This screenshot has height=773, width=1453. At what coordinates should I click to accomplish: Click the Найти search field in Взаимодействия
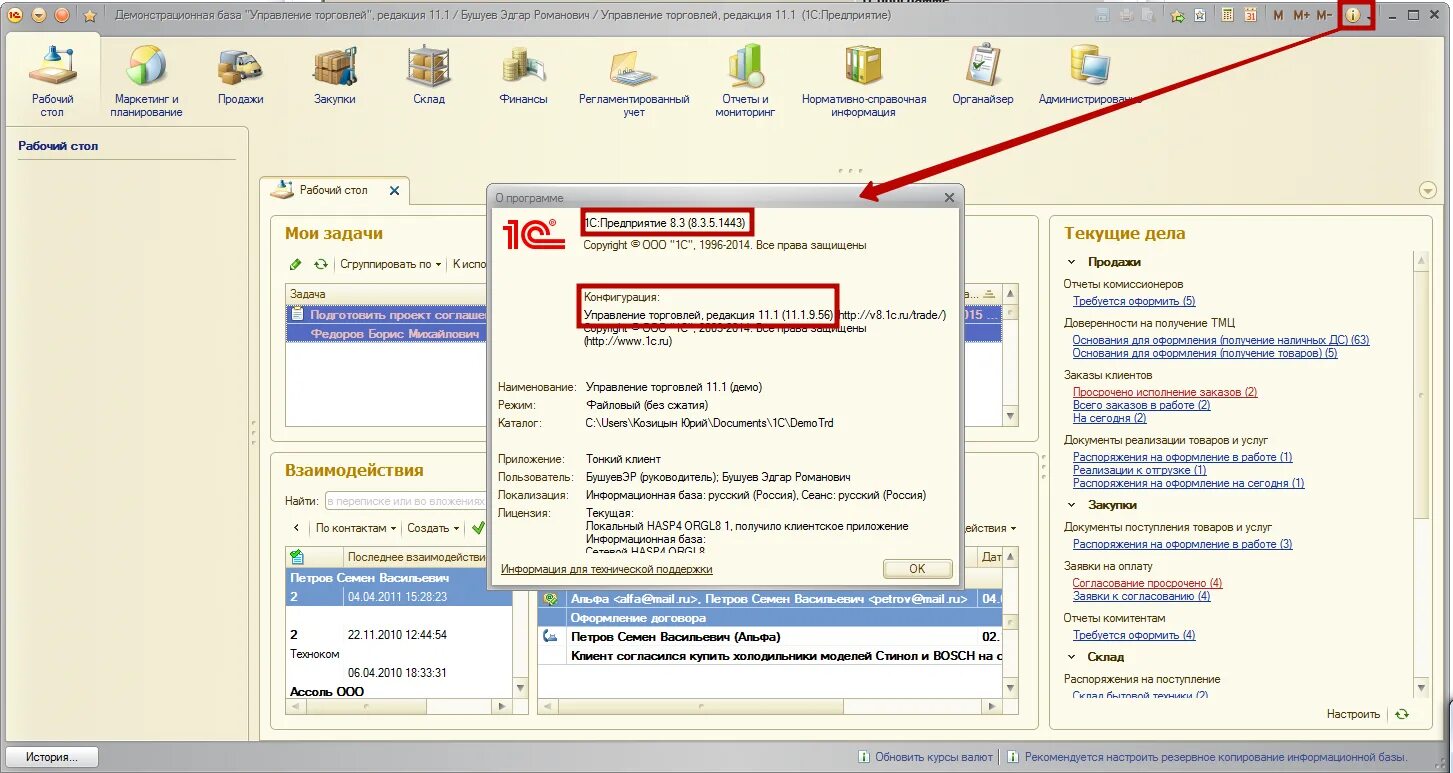tap(405, 501)
